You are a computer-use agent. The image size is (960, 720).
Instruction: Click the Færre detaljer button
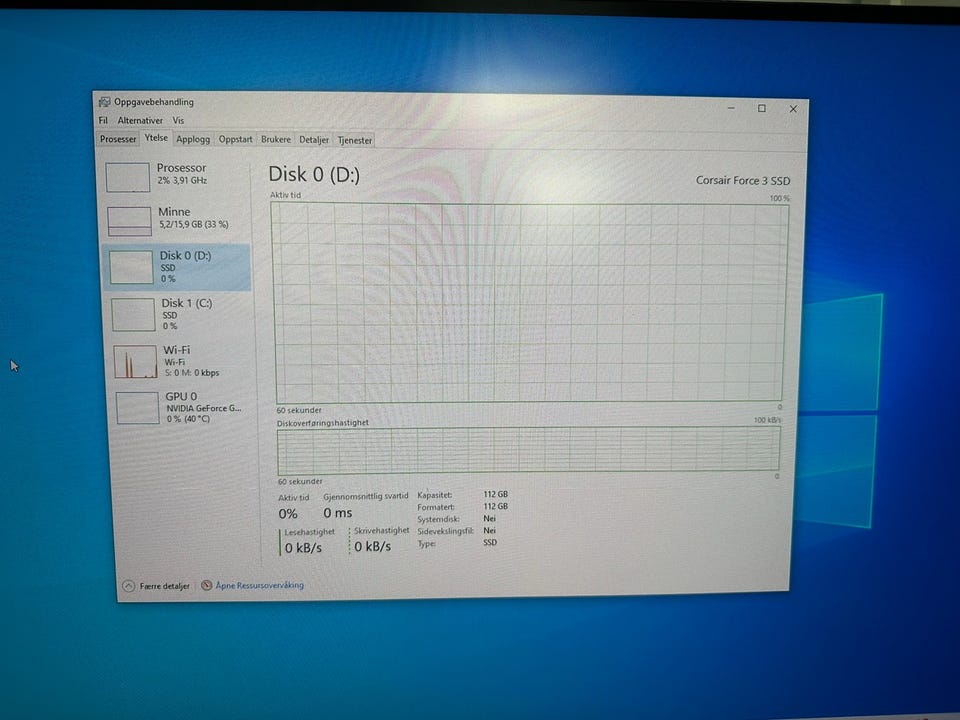coord(156,586)
